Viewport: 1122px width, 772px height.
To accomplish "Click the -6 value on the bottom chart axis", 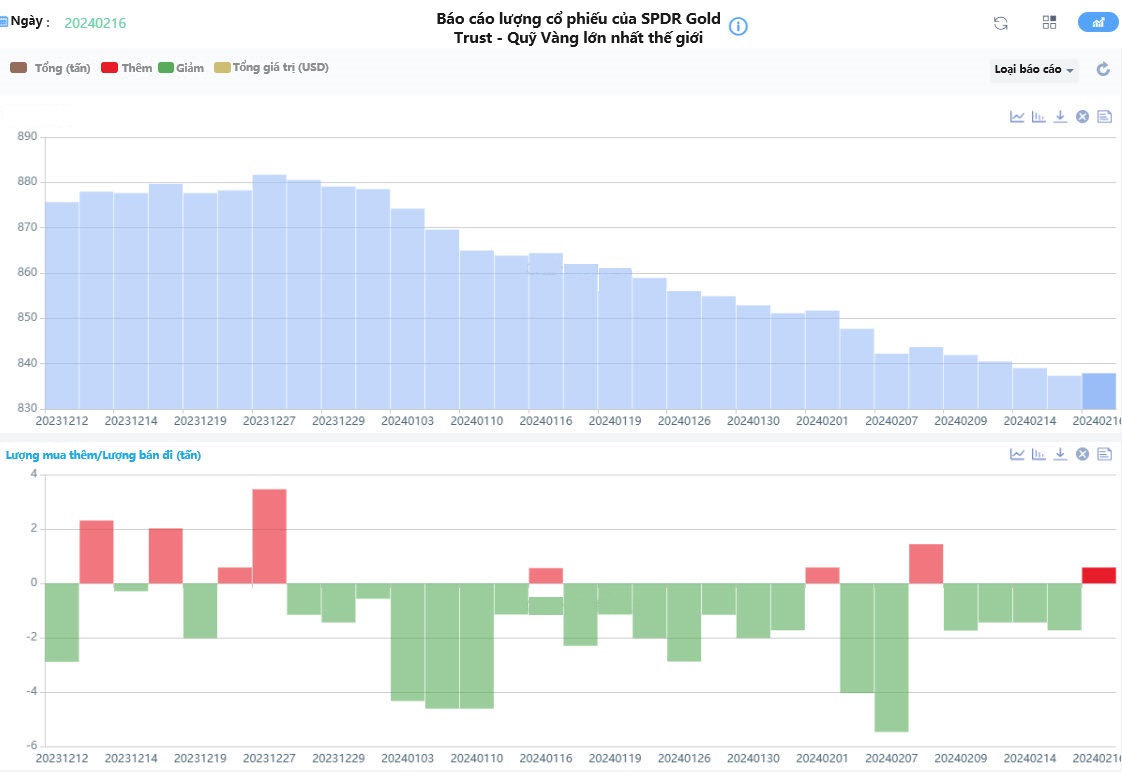I will (x=31, y=746).
